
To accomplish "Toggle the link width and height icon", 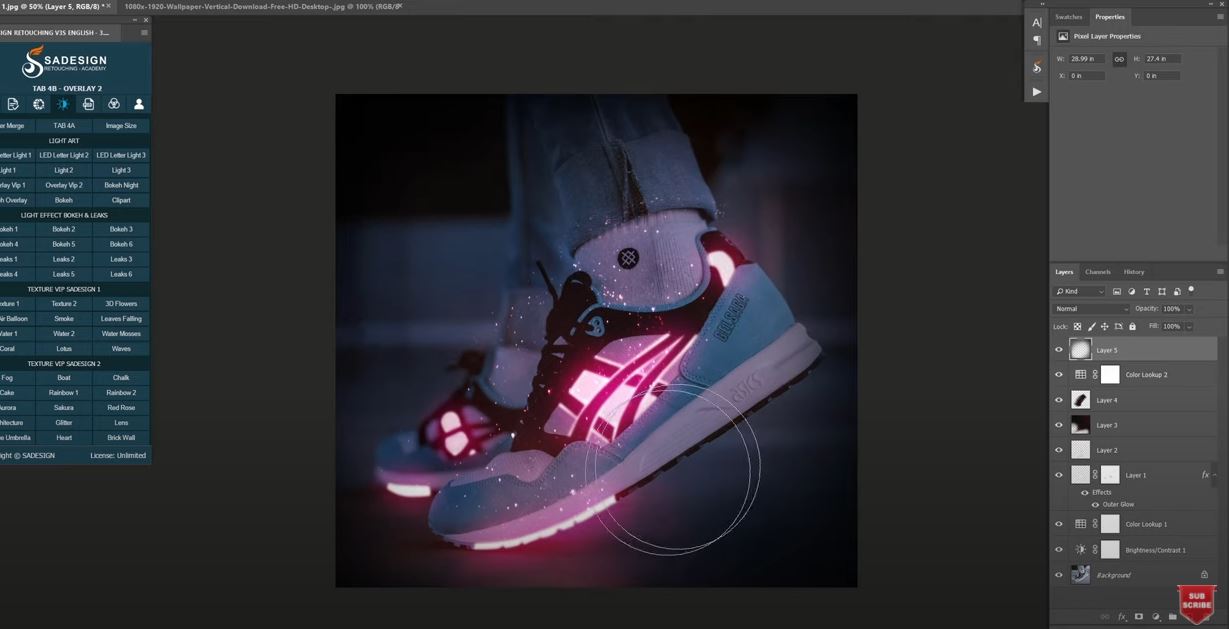I will pyautogui.click(x=1119, y=59).
